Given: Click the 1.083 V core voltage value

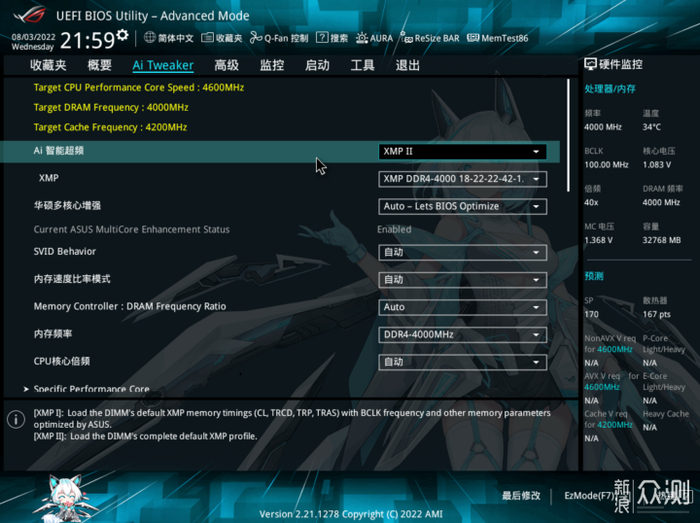Looking at the screenshot, I should pyautogui.click(x=657, y=165).
